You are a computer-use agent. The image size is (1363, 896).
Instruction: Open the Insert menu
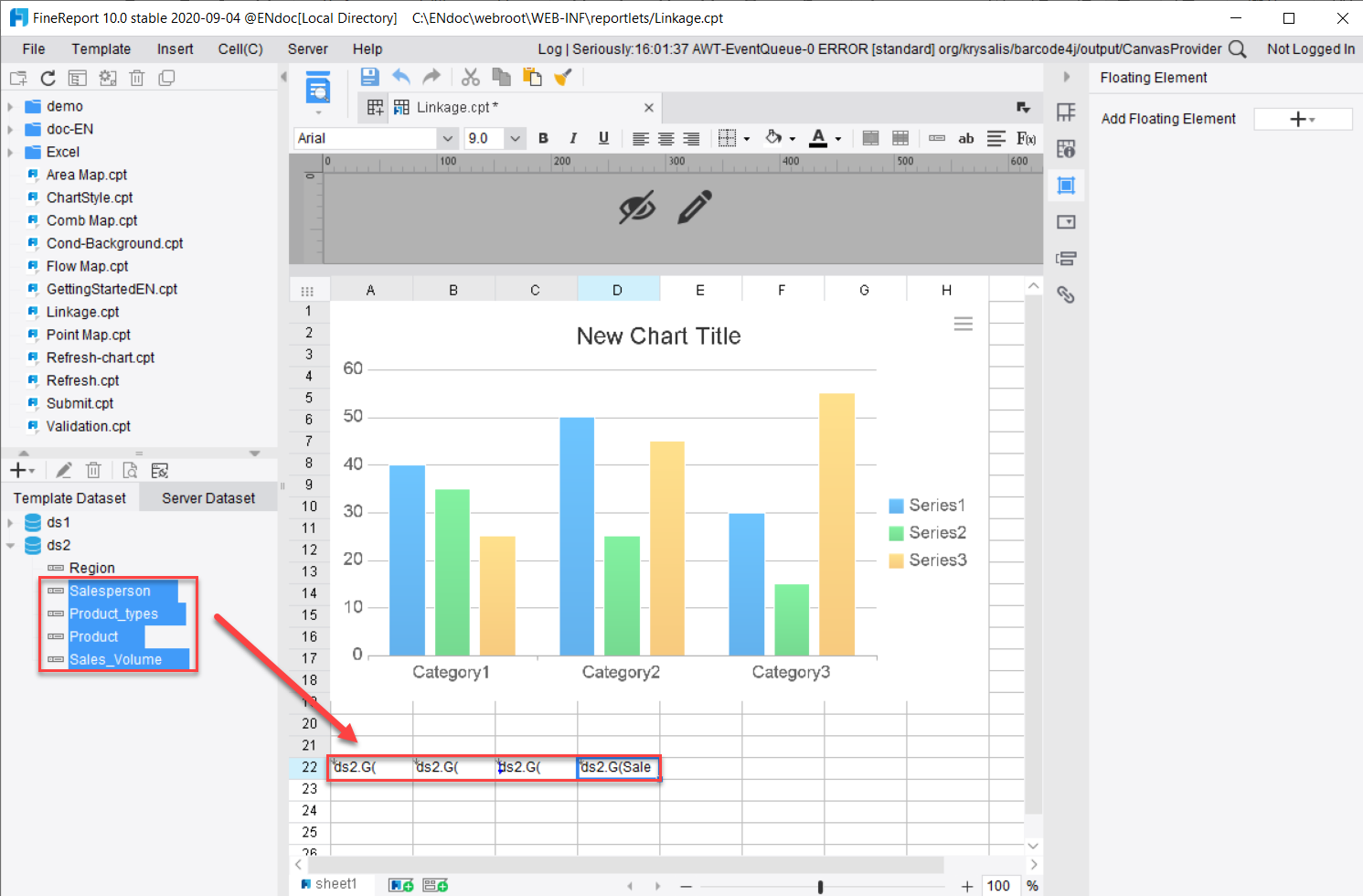click(175, 48)
